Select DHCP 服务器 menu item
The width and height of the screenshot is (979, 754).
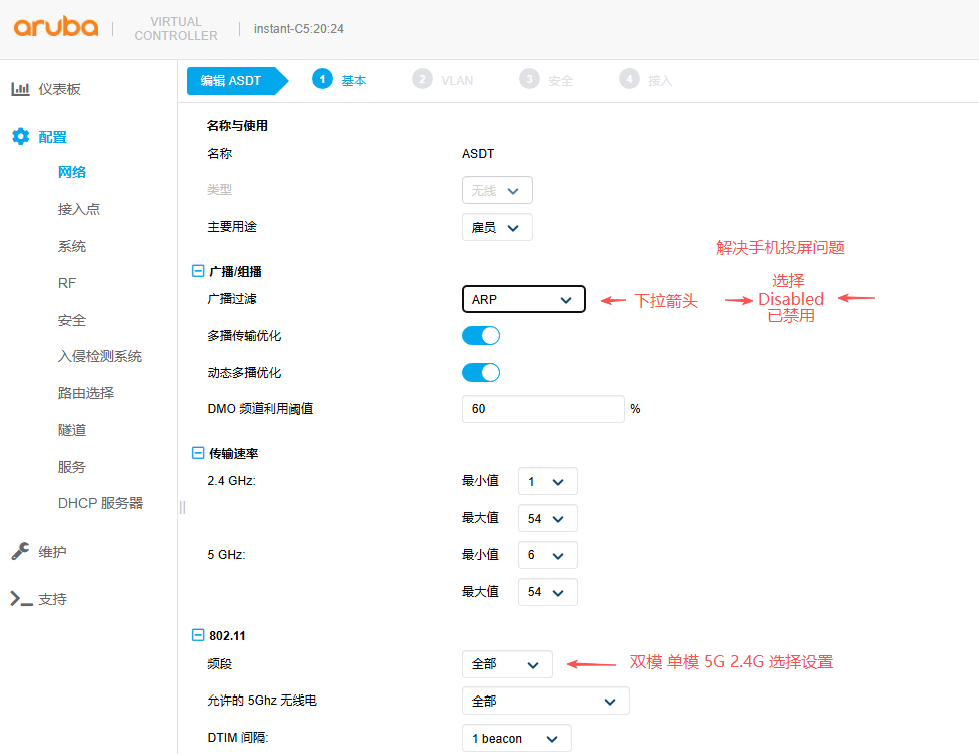coord(100,503)
